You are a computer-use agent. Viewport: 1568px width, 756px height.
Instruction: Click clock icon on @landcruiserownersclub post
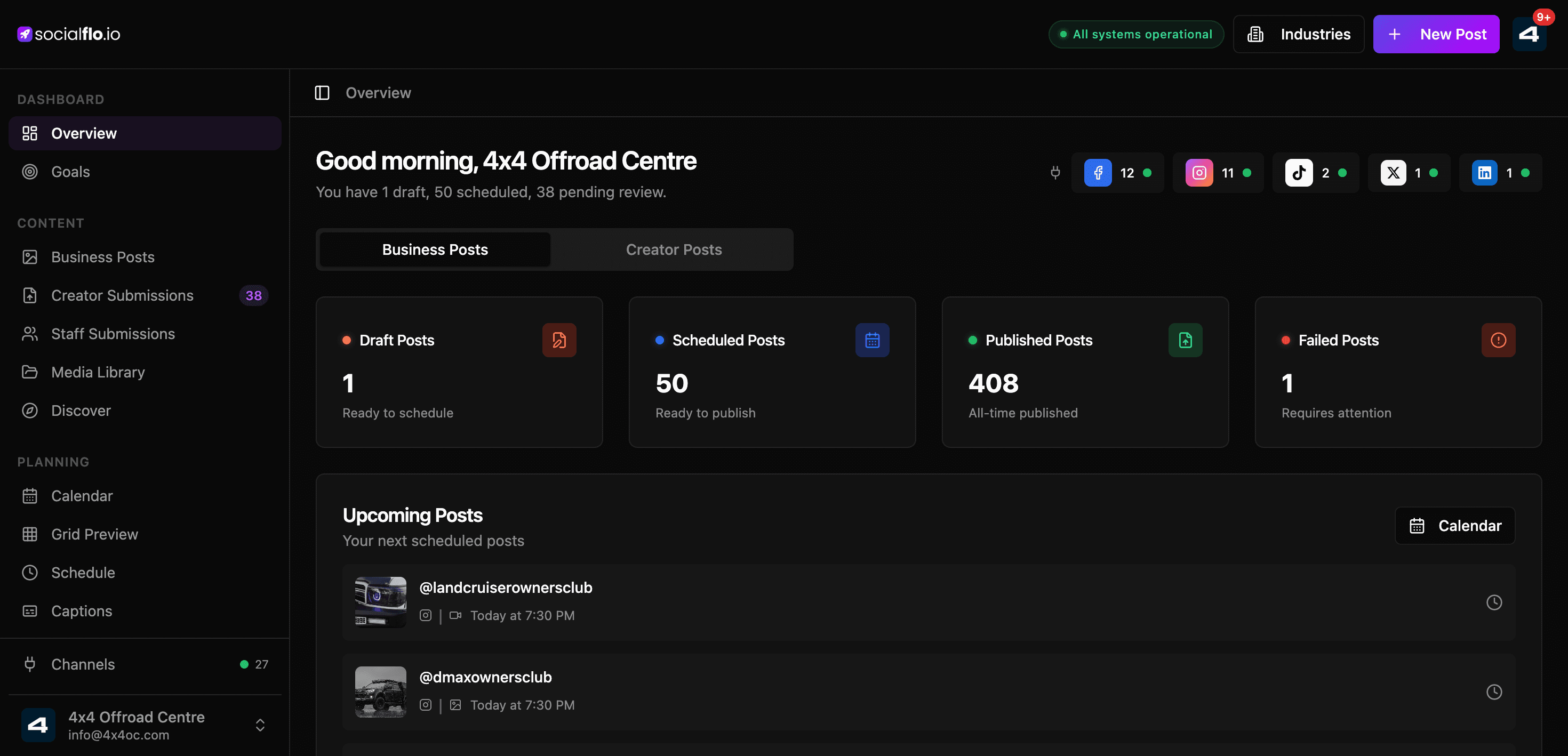[1494, 602]
